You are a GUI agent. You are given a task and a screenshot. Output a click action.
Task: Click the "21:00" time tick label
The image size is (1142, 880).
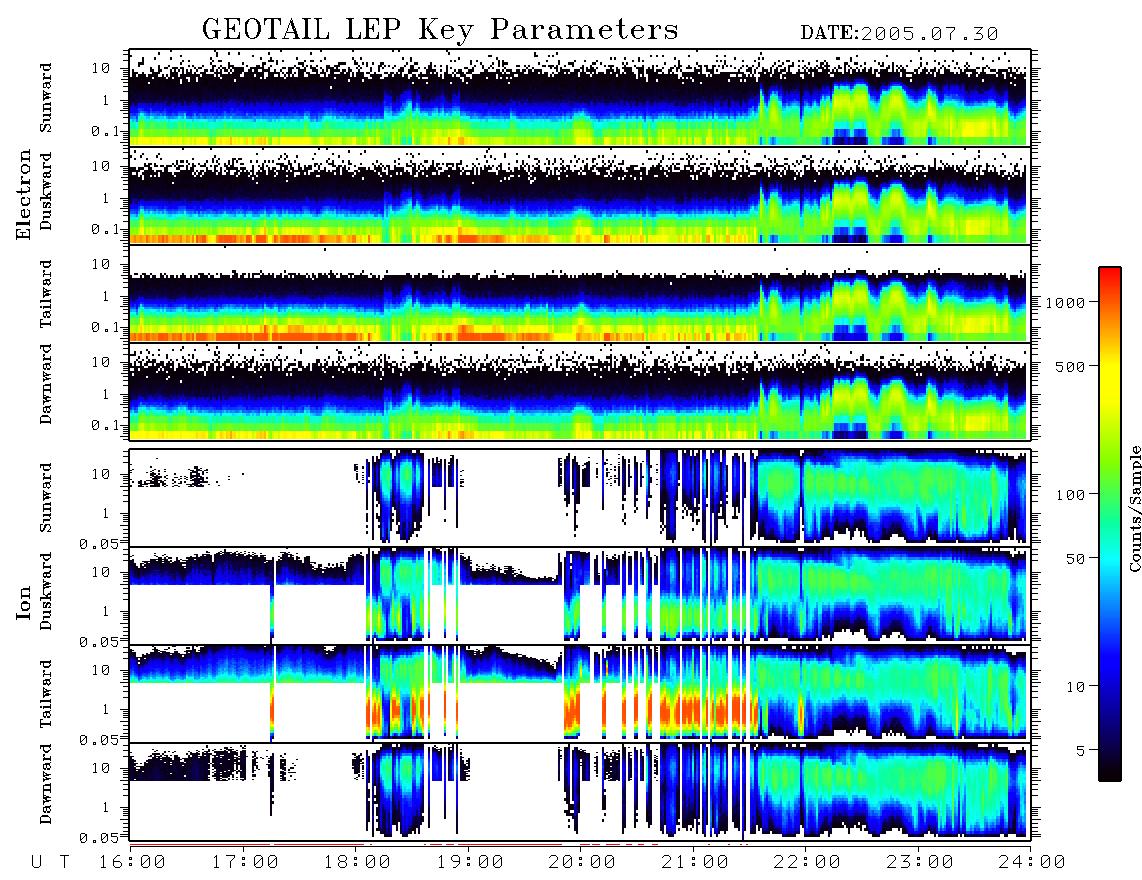(x=695, y=862)
